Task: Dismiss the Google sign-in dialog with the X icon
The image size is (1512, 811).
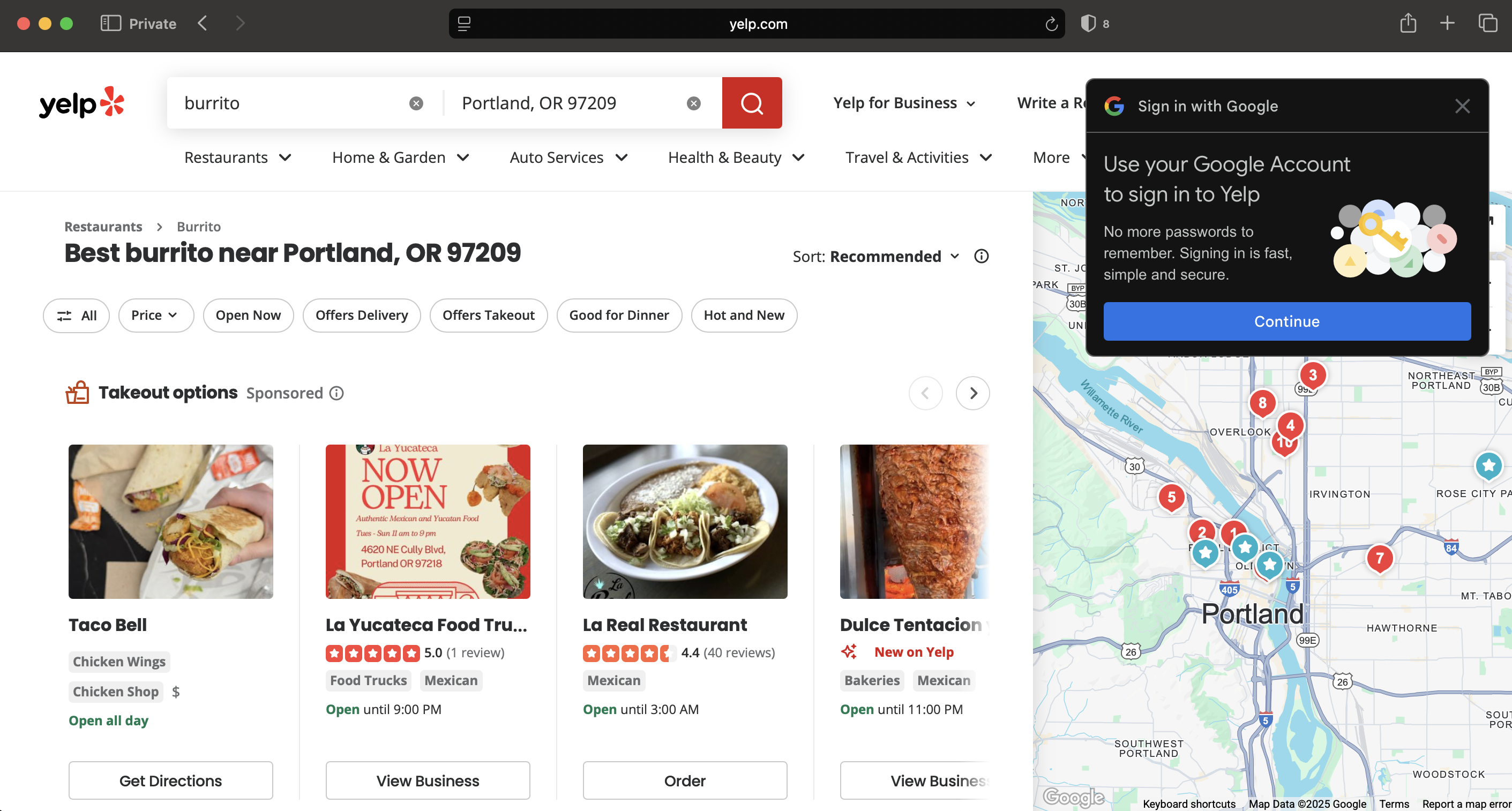Action: click(x=1462, y=106)
